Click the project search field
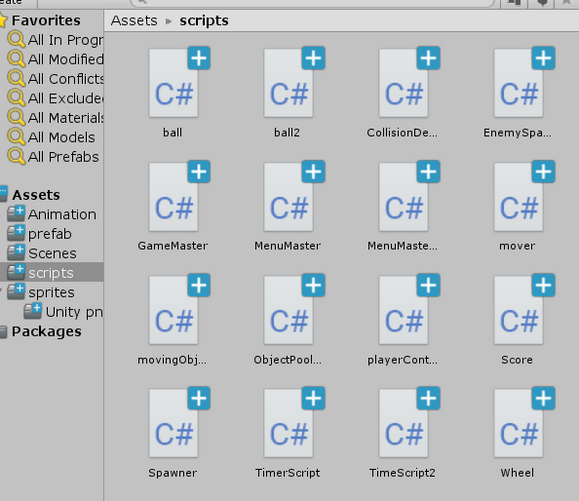Screen dimensions: 579x501 tap(313, 3)
